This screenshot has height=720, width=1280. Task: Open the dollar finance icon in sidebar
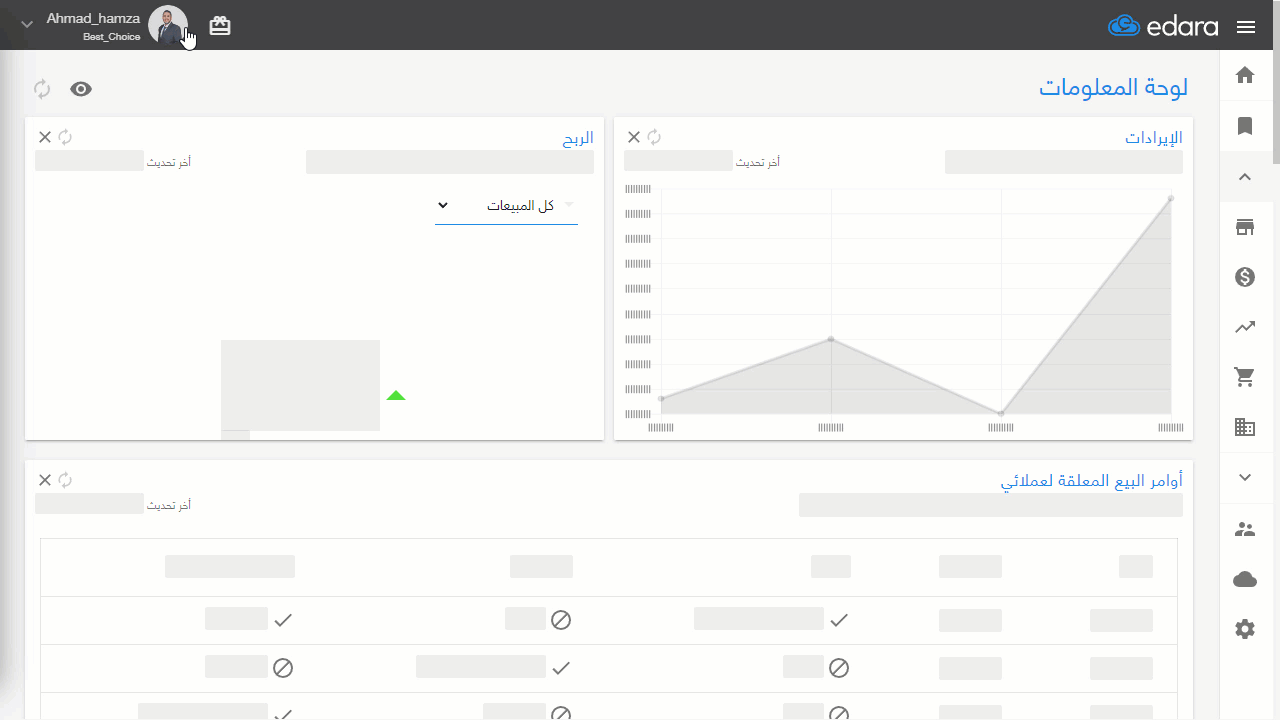[1245, 277]
